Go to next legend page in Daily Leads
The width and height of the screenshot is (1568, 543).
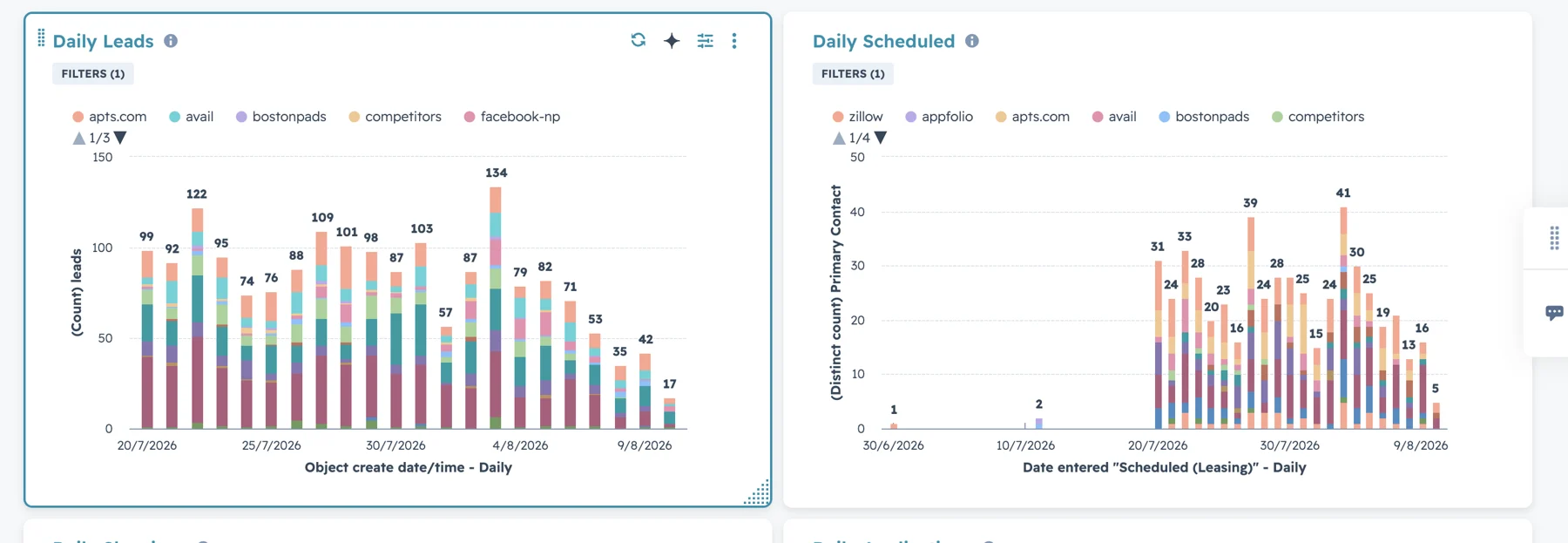tap(120, 138)
